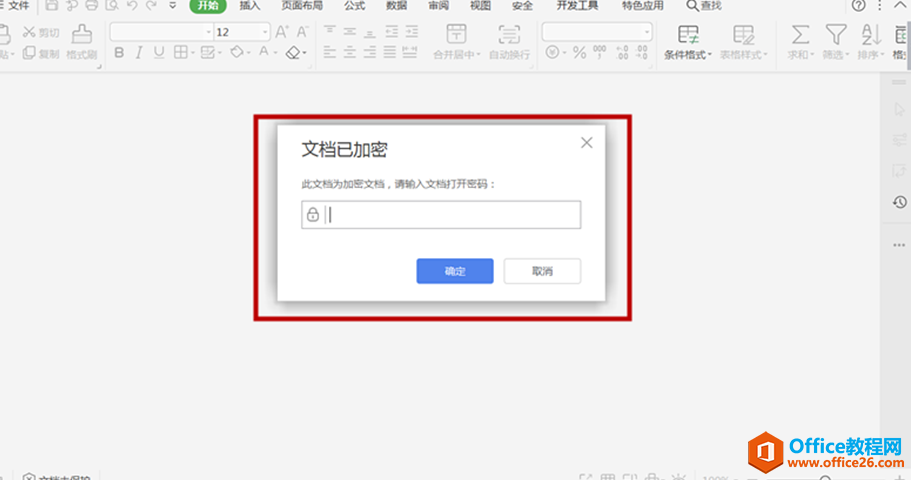Click the distributed alignment icon
Viewport: 911px width, 480px height.
tap(410, 53)
